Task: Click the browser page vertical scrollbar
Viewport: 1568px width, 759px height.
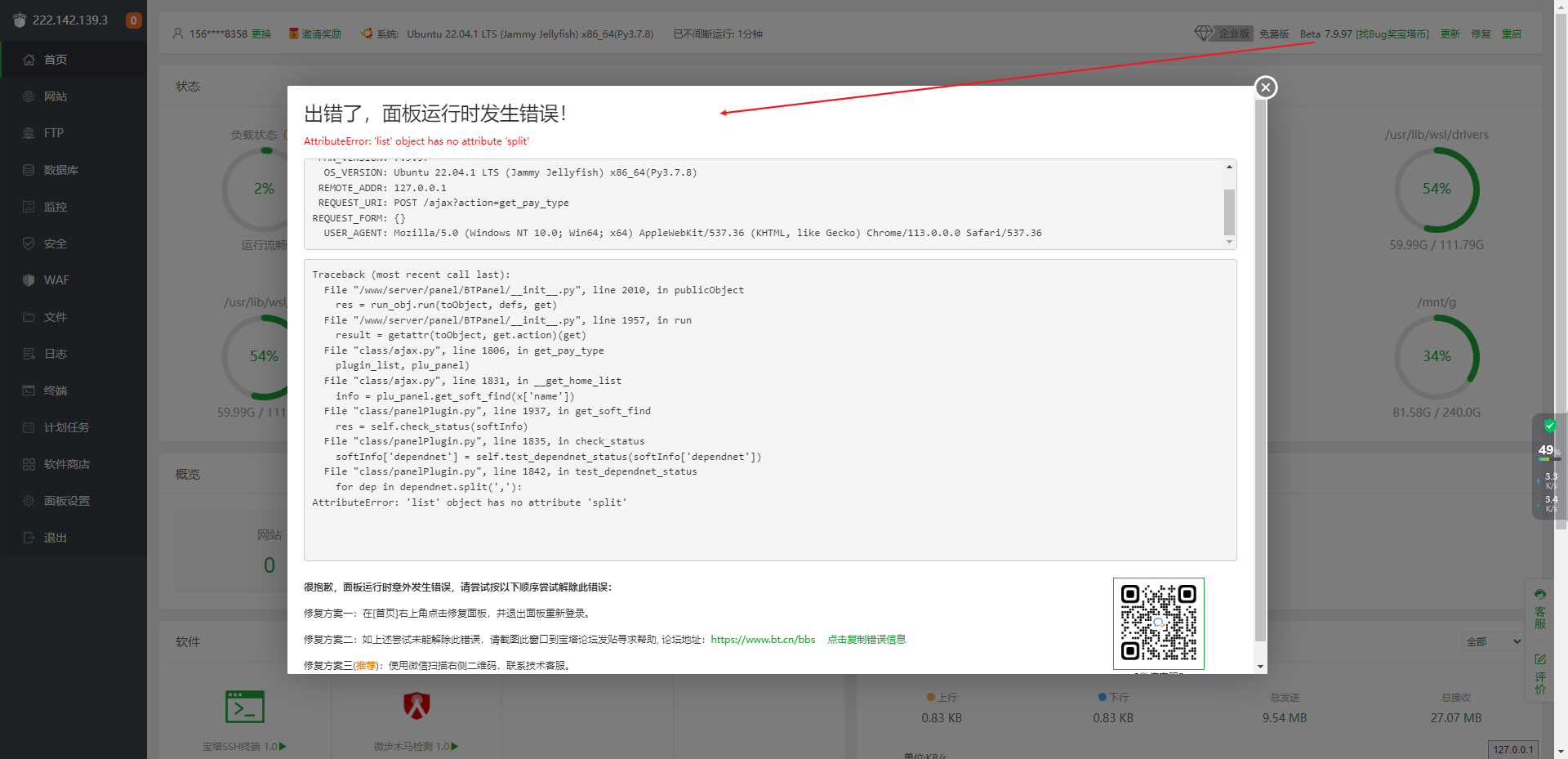Action: (1561, 270)
